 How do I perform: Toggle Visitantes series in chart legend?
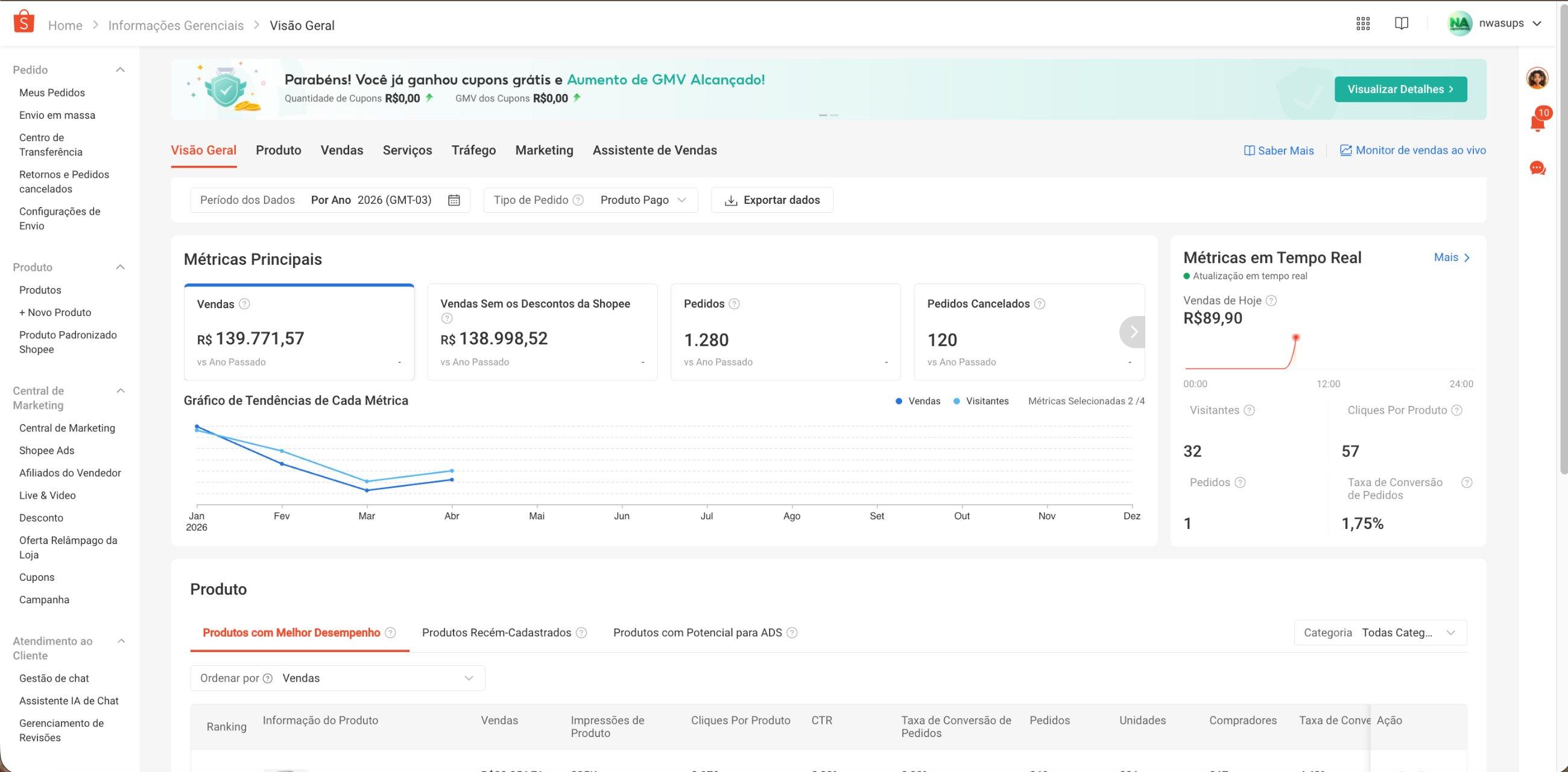pos(981,401)
